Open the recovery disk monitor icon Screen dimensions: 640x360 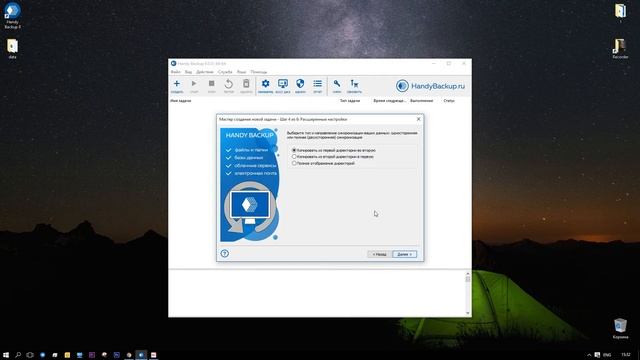(282, 86)
